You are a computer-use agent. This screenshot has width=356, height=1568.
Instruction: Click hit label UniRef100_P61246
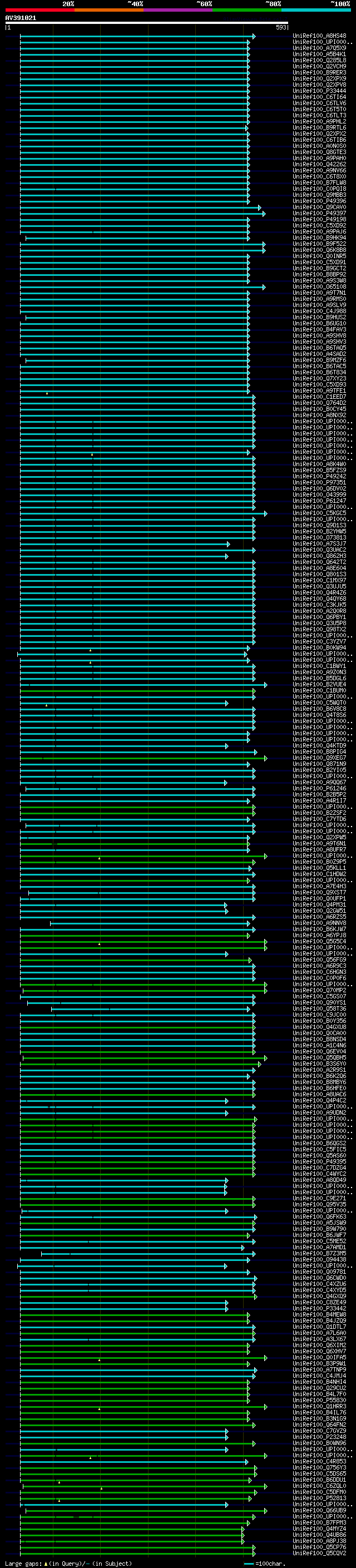tap(319, 788)
